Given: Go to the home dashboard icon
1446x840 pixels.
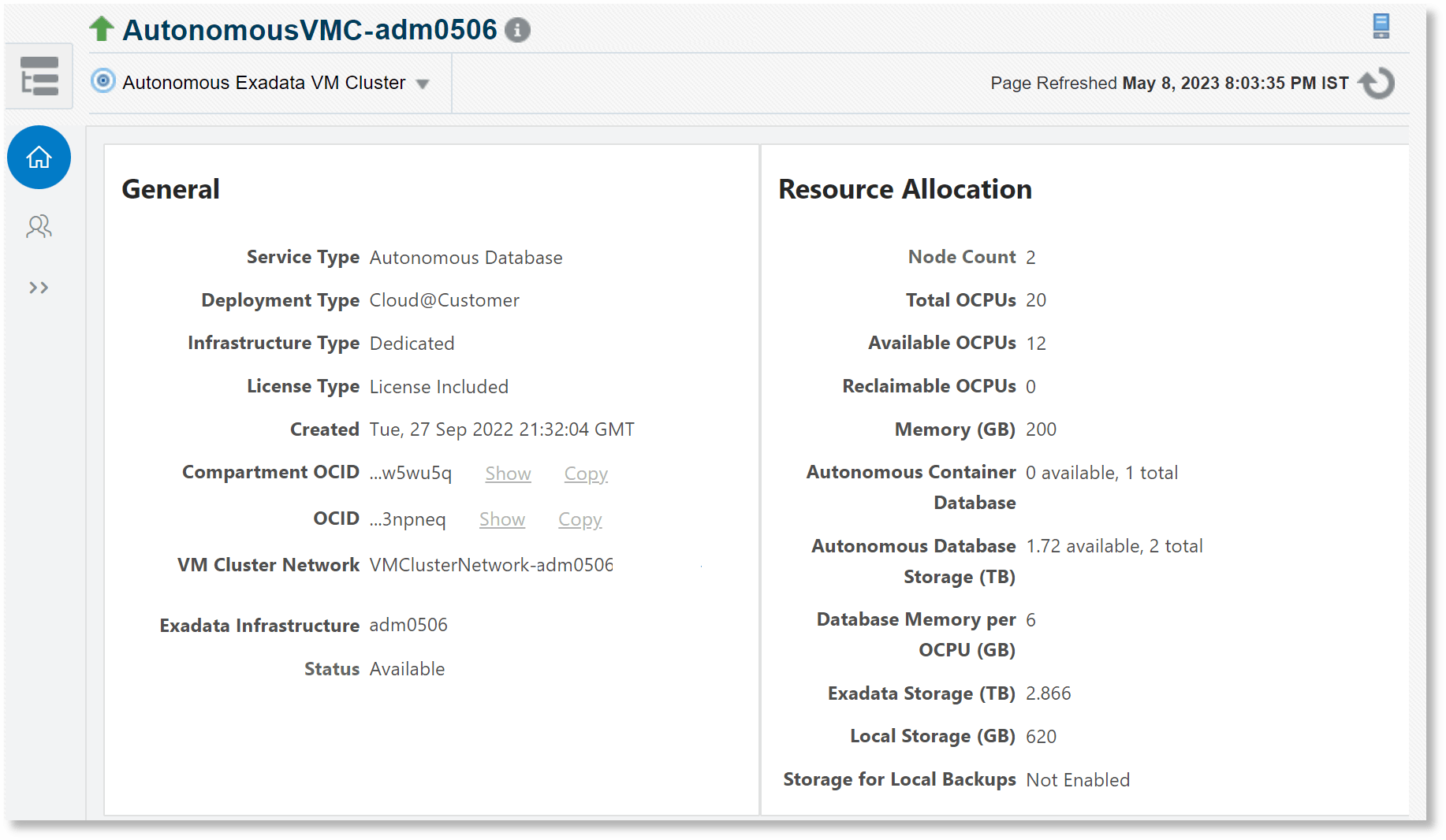Looking at the screenshot, I should [39, 158].
